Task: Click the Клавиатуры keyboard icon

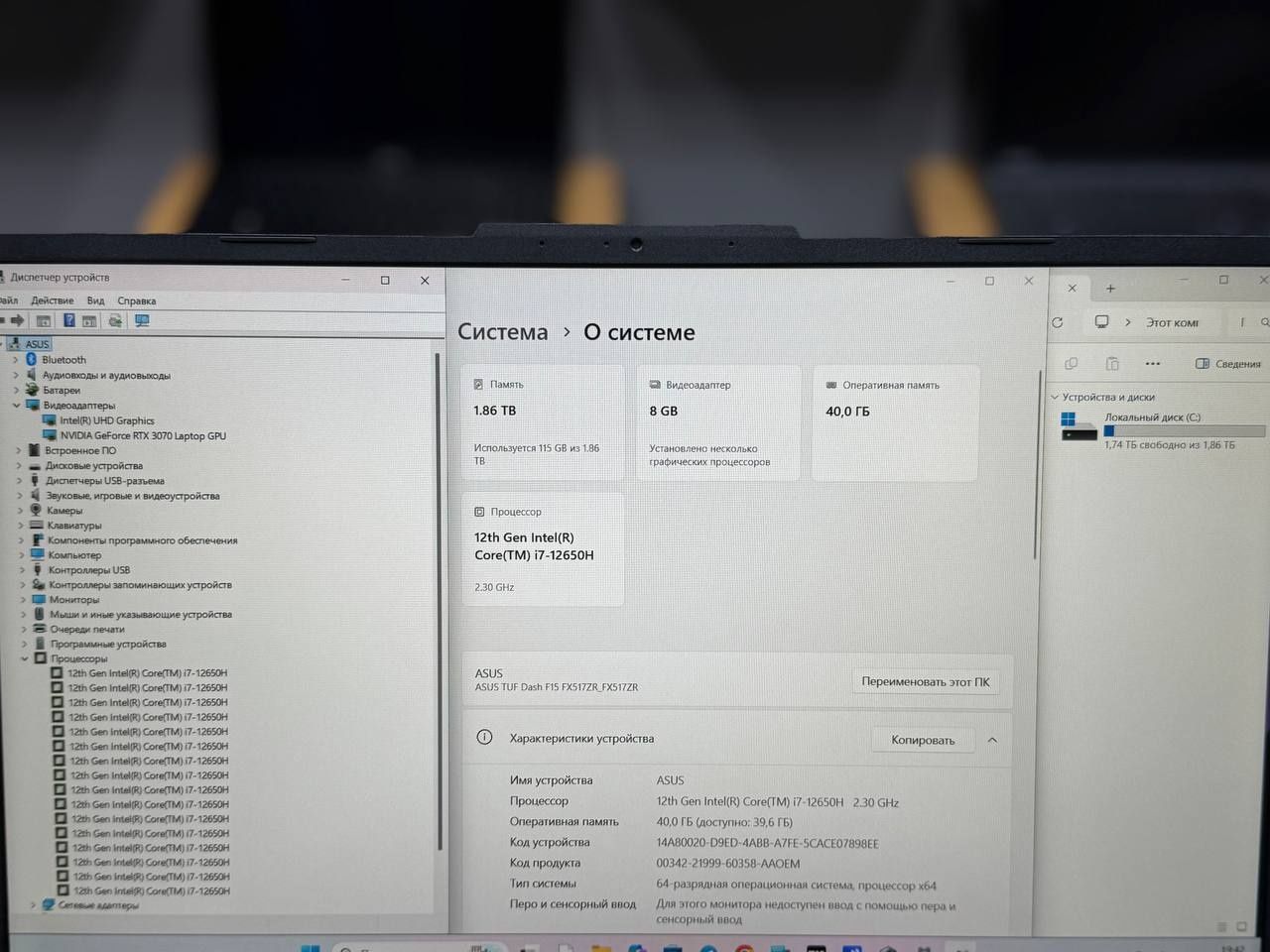Action: 37,525
